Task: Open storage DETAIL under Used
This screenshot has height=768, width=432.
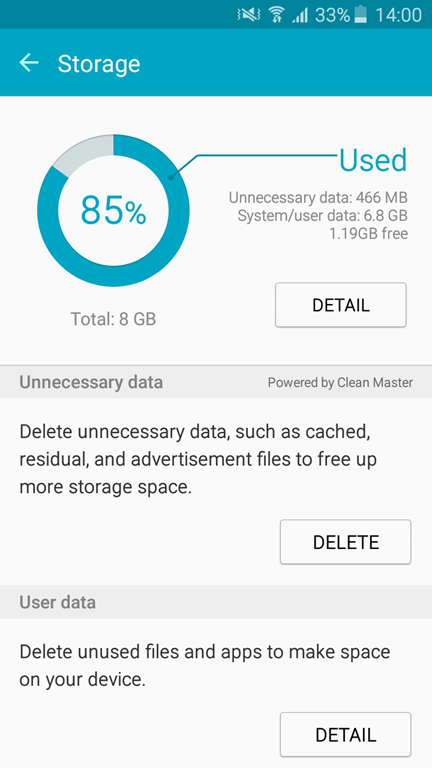Action: click(341, 305)
